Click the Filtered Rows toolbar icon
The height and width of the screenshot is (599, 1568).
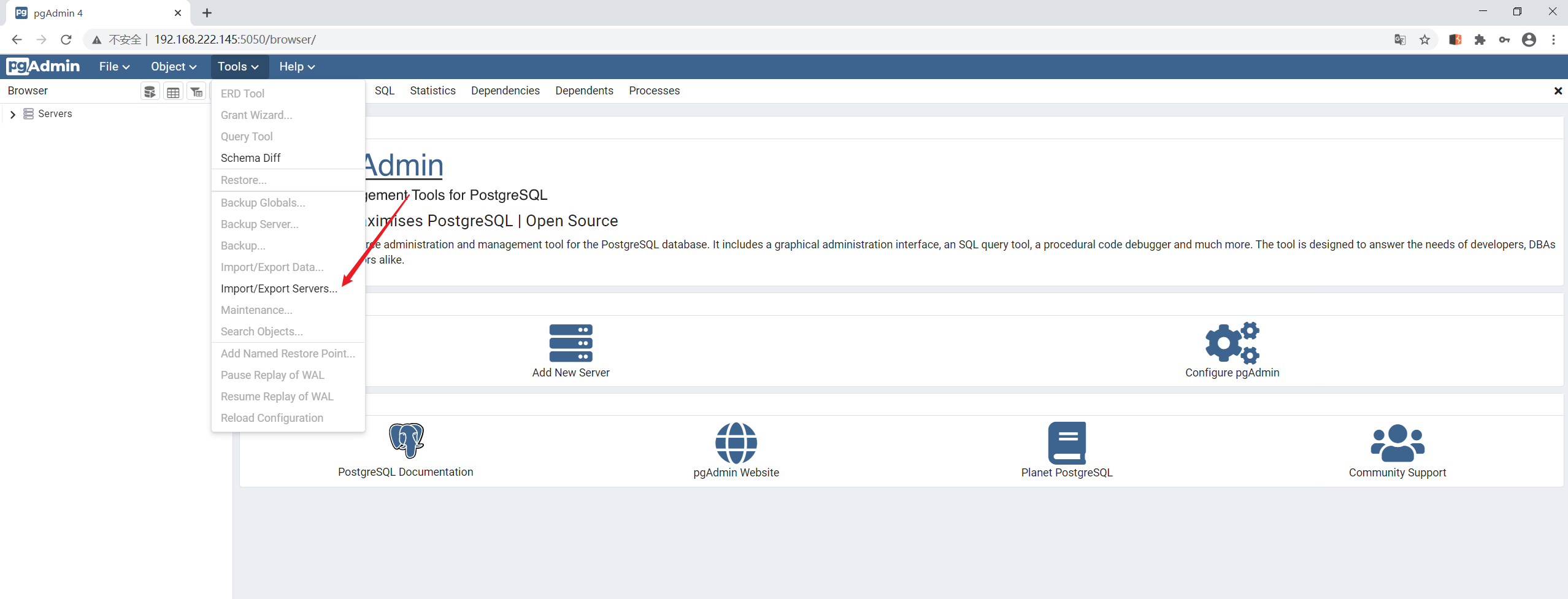coord(196,92)
